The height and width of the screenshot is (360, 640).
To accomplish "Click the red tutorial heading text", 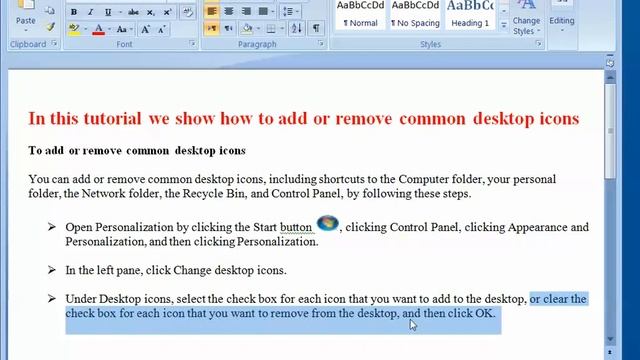I will (304, 119).
